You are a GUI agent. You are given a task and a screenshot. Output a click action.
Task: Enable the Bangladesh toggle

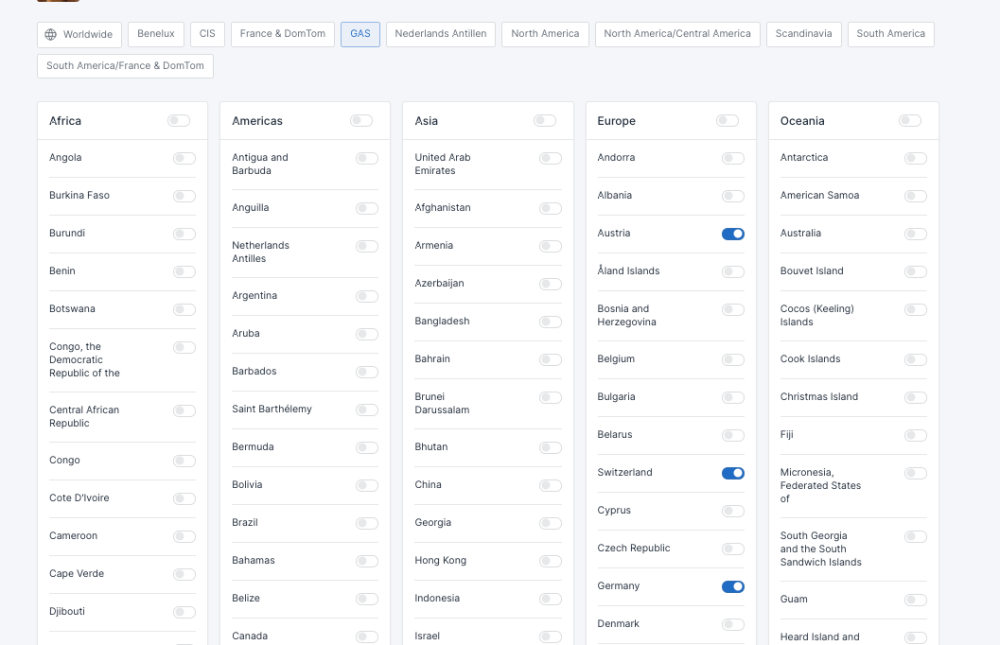[x=550, y=322]
